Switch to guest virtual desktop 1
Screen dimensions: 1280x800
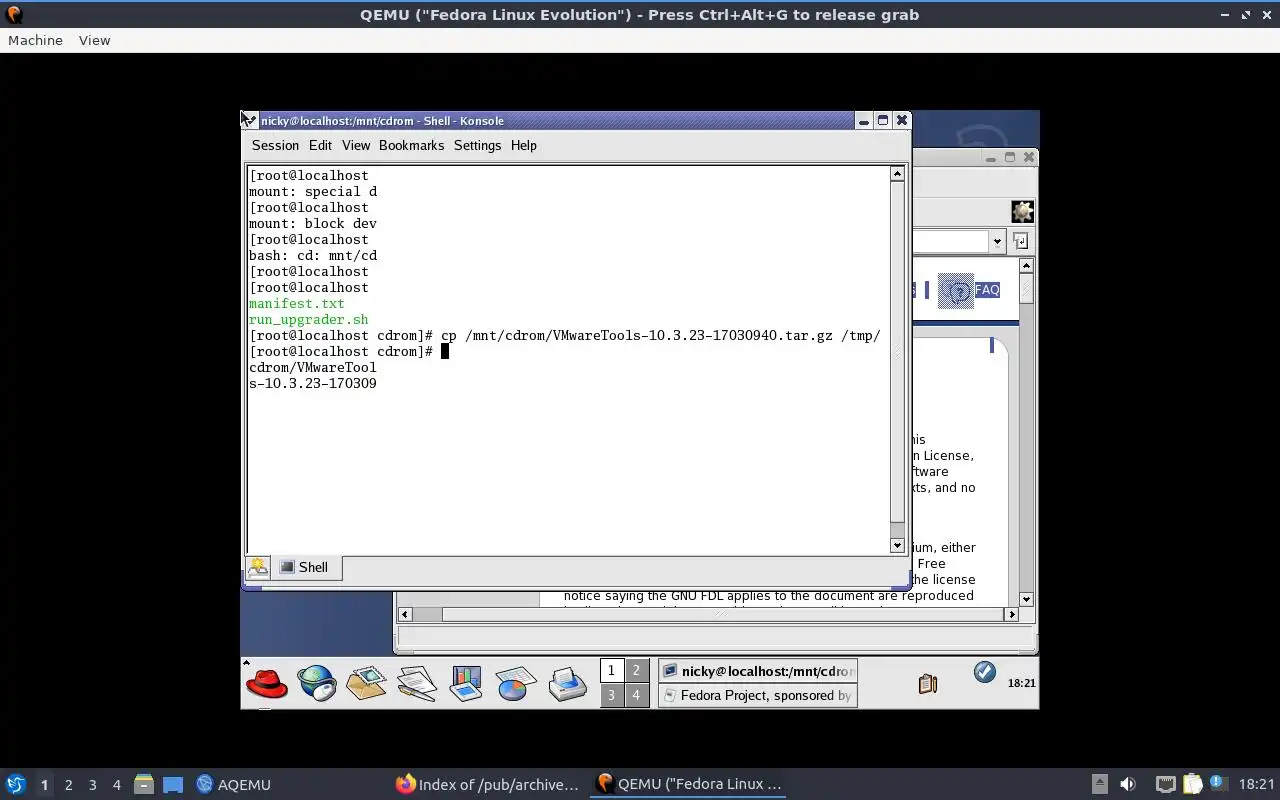(x=611, y=670)
